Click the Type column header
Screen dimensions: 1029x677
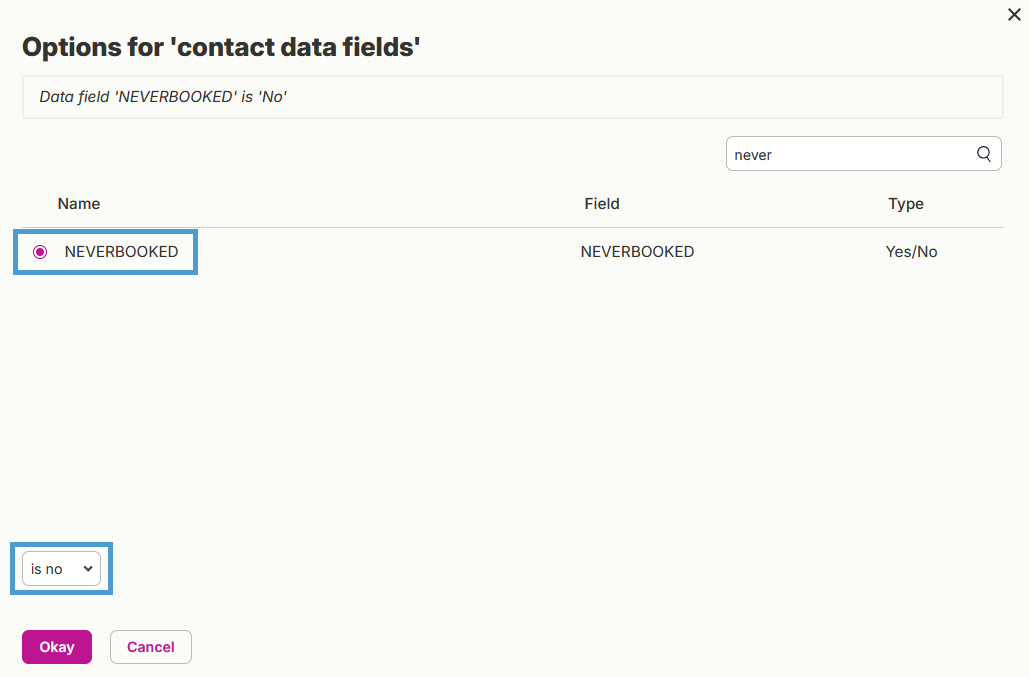pyautogui.click(x=906, y=204)
